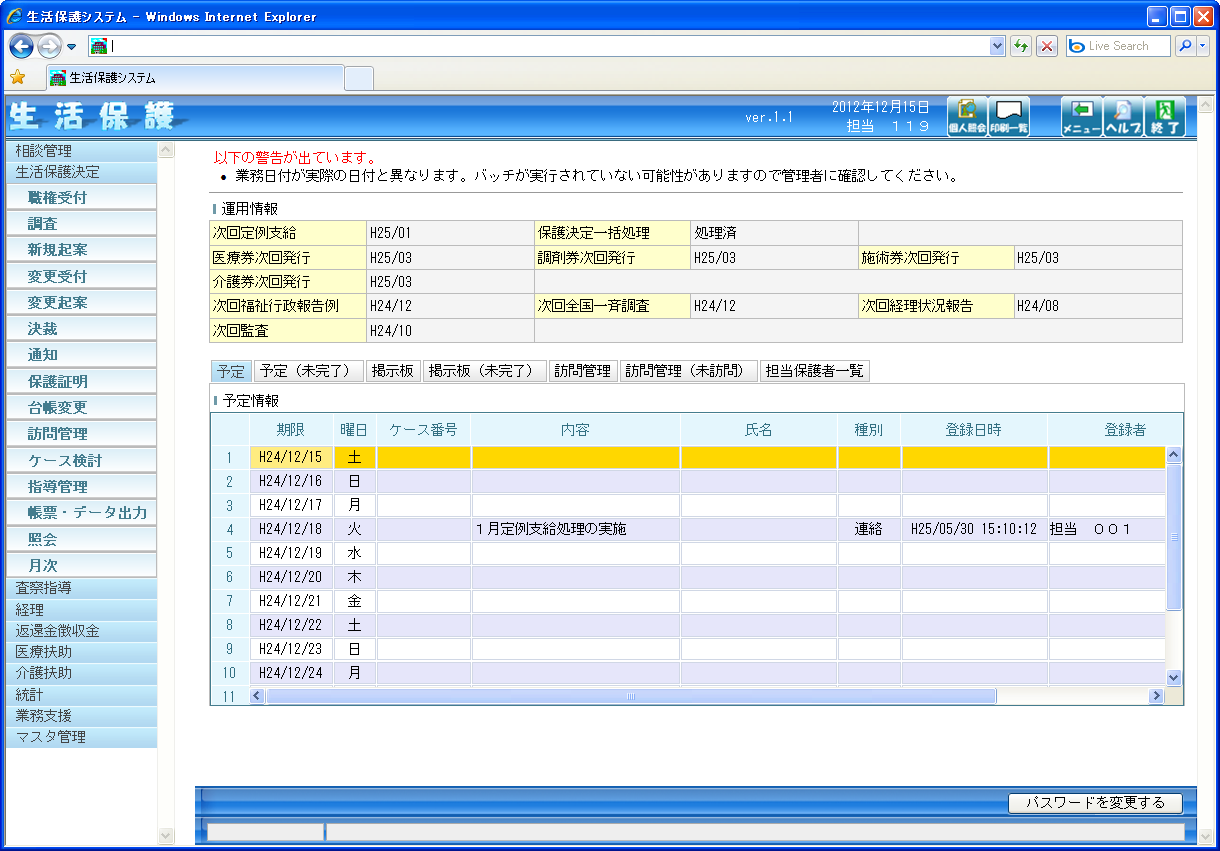Expand the 統計 sidebar section
Screen dimensions: 1220x851
click(81, 695)
